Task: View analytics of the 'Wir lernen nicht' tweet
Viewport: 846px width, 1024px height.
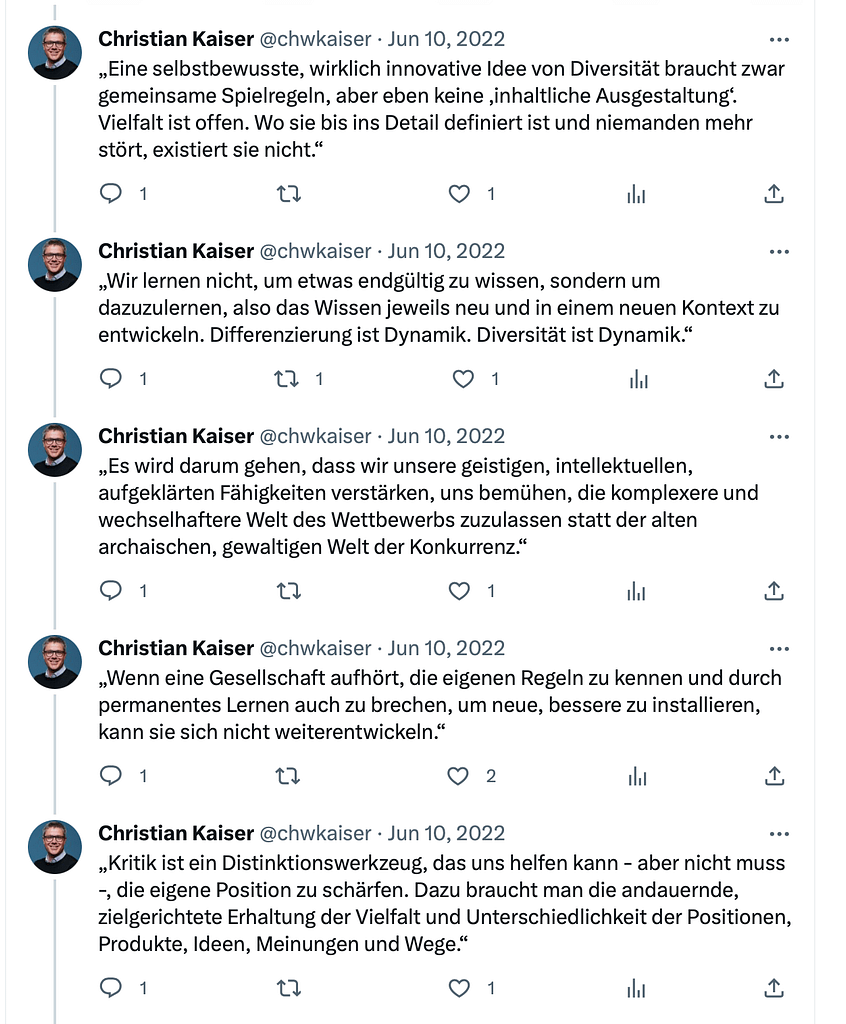Action: 637,379
